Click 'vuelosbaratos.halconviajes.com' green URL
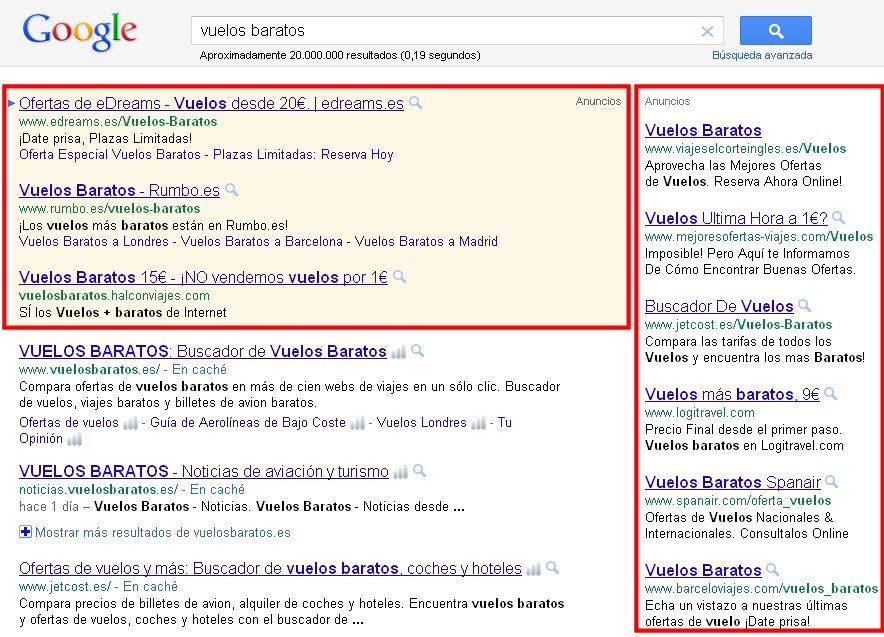The width and height of the screenshot is (884, 637). (114, 295)
